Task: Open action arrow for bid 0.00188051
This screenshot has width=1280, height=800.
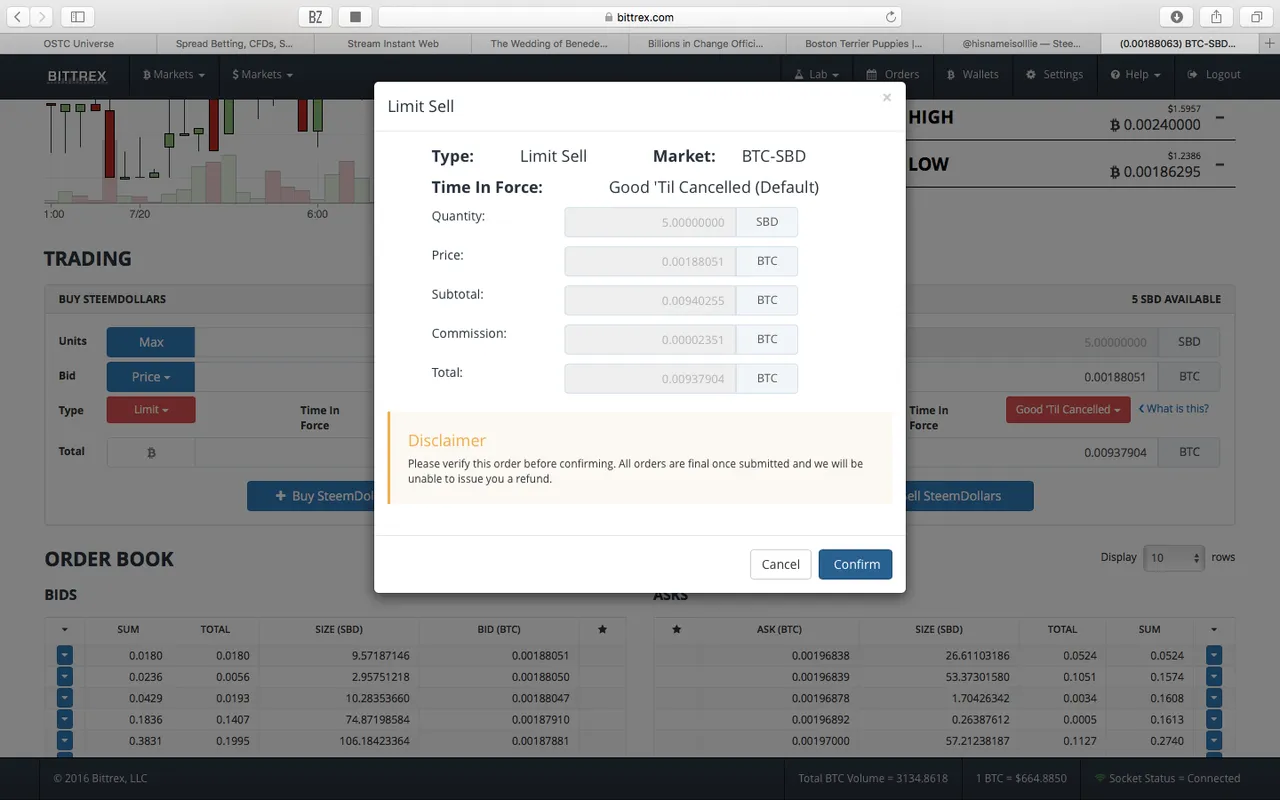Action: pos(65,656)
